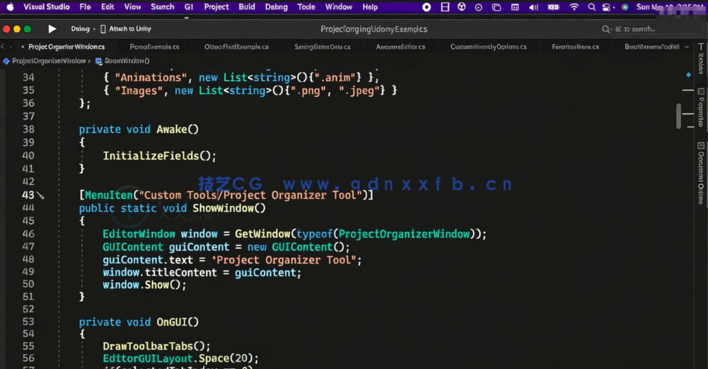Click the blue class icon in the breadcrumb path
The width and height of the screenshot is (708, 369).
(x=6, y=61)
